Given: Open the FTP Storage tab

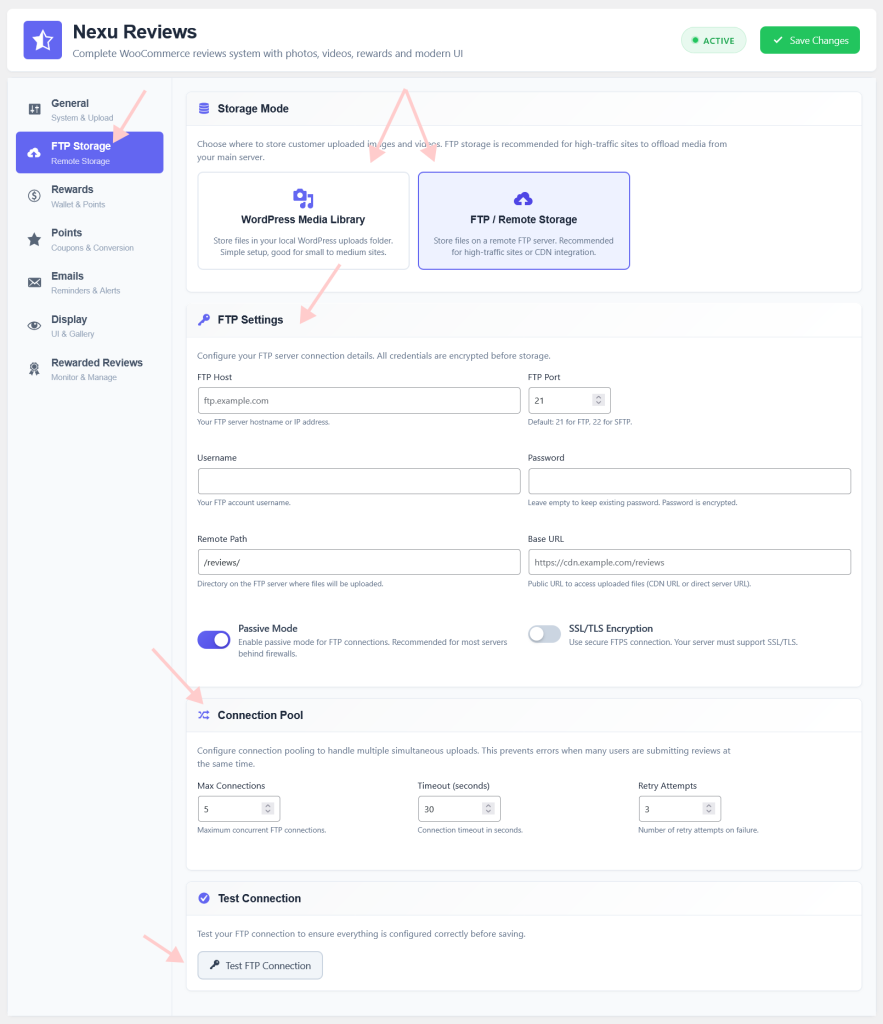Looking at the screenshot, I should coord(89,153).
